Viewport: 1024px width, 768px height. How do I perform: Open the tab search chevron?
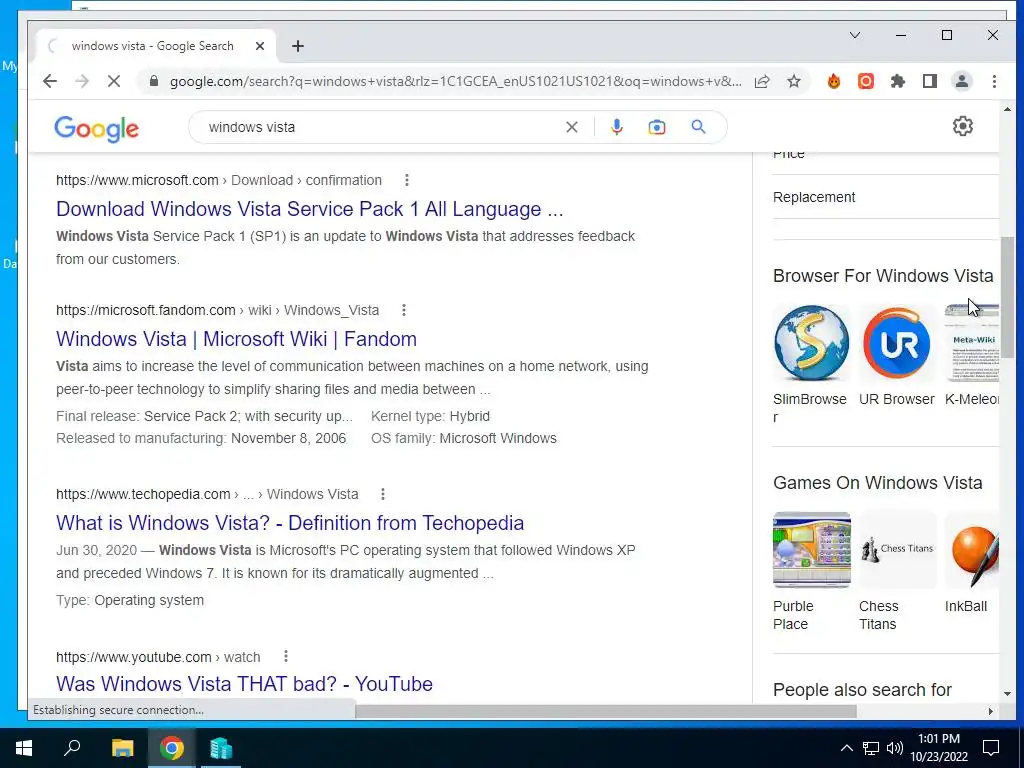click(854, 35)
